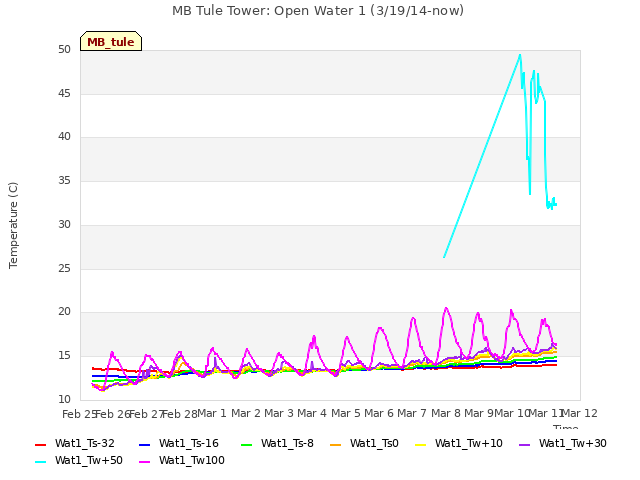Click the Mar 12 x-axis label

[x=580, y=413]
